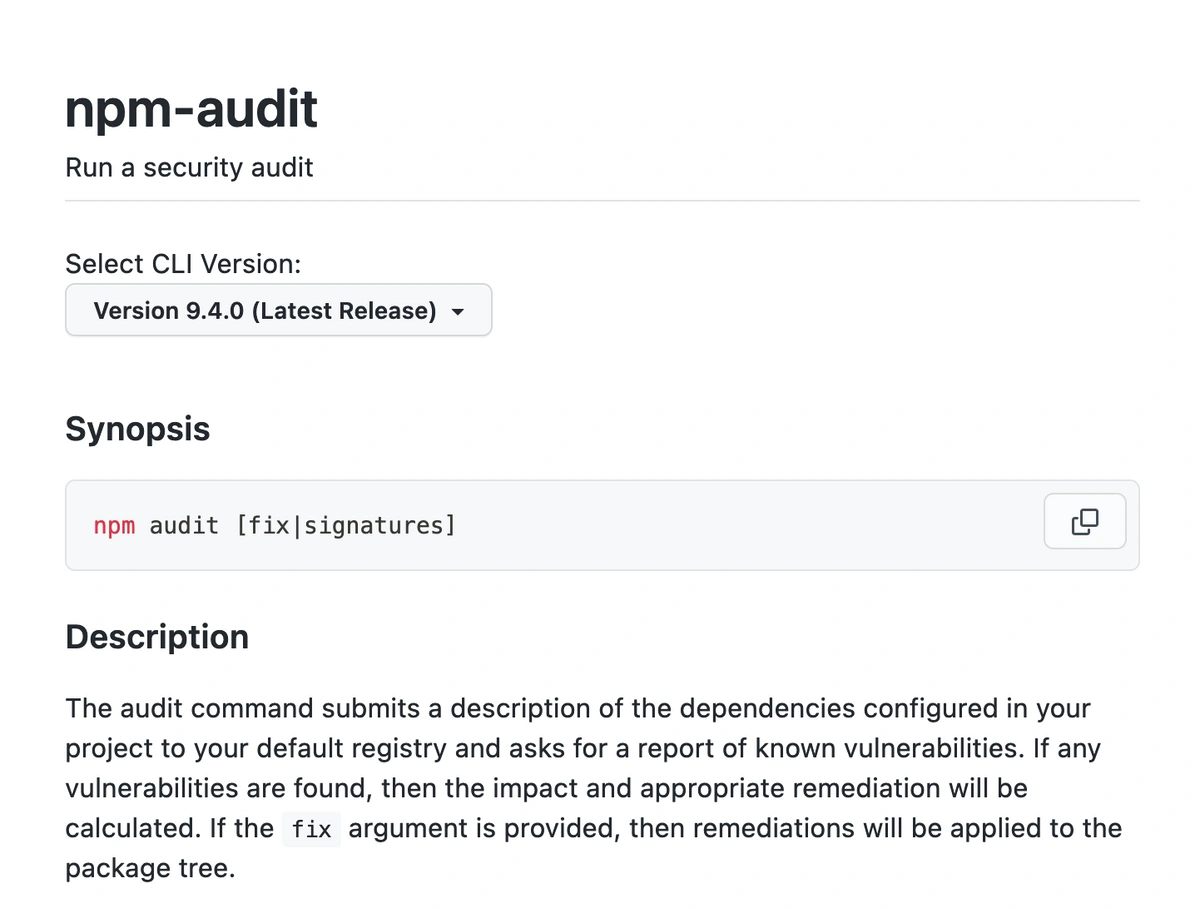Click the Latest Release text in selector

point(343,311)
